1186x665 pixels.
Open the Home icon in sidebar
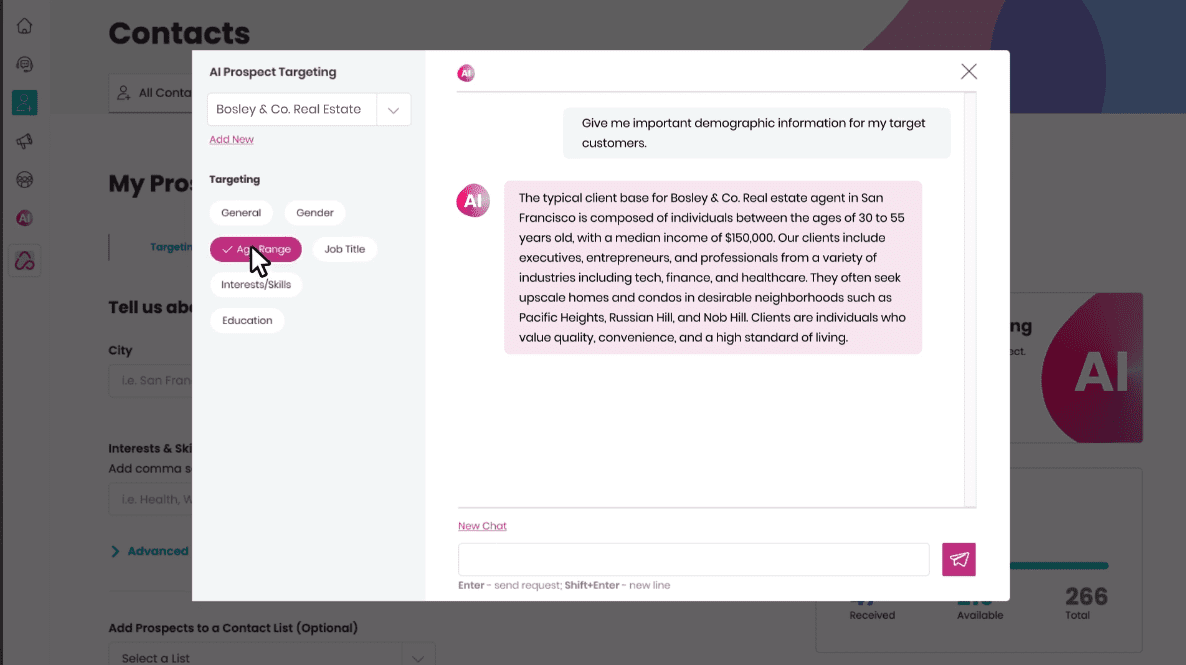pyautogui.click(x=25, y=27)
